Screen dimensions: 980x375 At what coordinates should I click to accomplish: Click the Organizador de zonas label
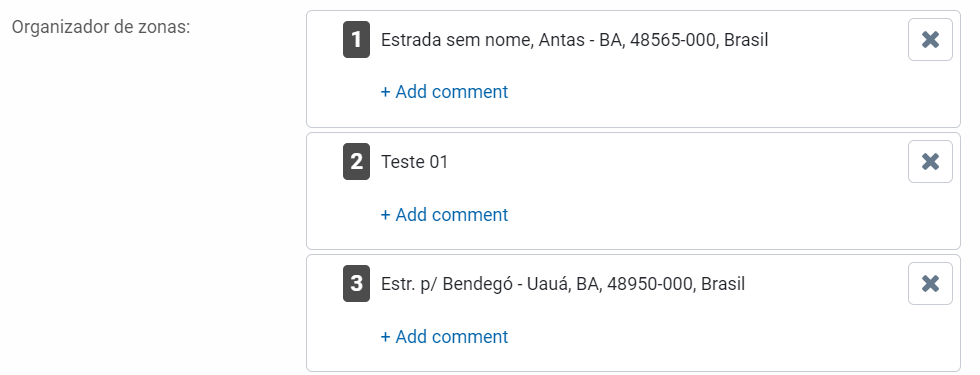101,28
